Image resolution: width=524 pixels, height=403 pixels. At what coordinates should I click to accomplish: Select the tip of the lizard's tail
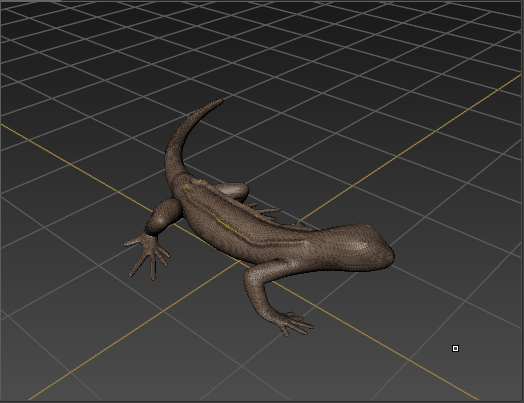[x=219, y=101]
